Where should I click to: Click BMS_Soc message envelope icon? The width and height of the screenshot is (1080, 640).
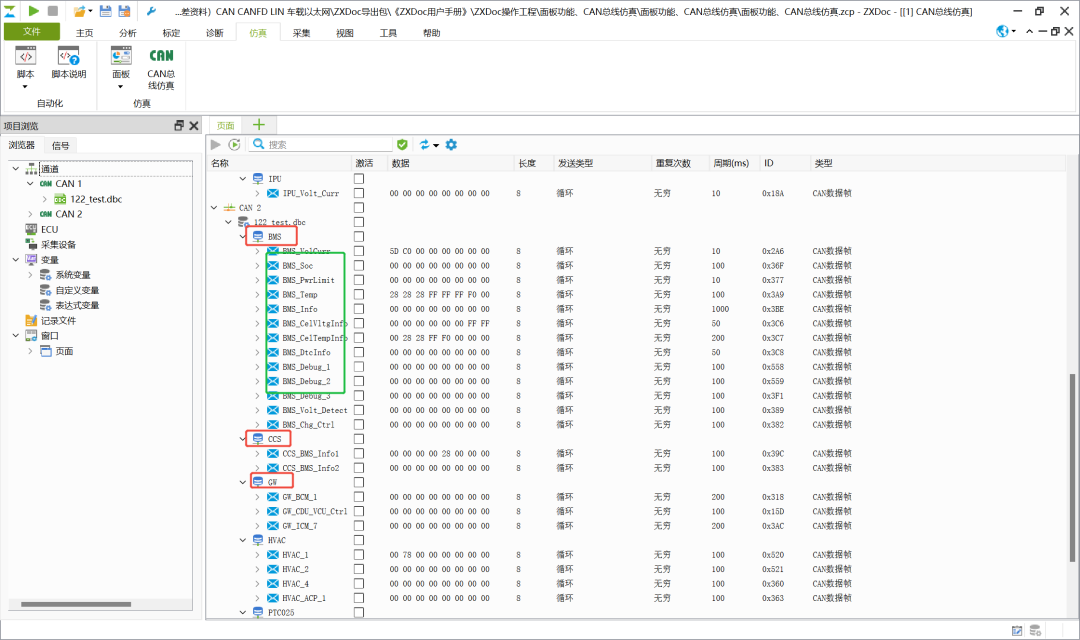(x=273, y=265)
